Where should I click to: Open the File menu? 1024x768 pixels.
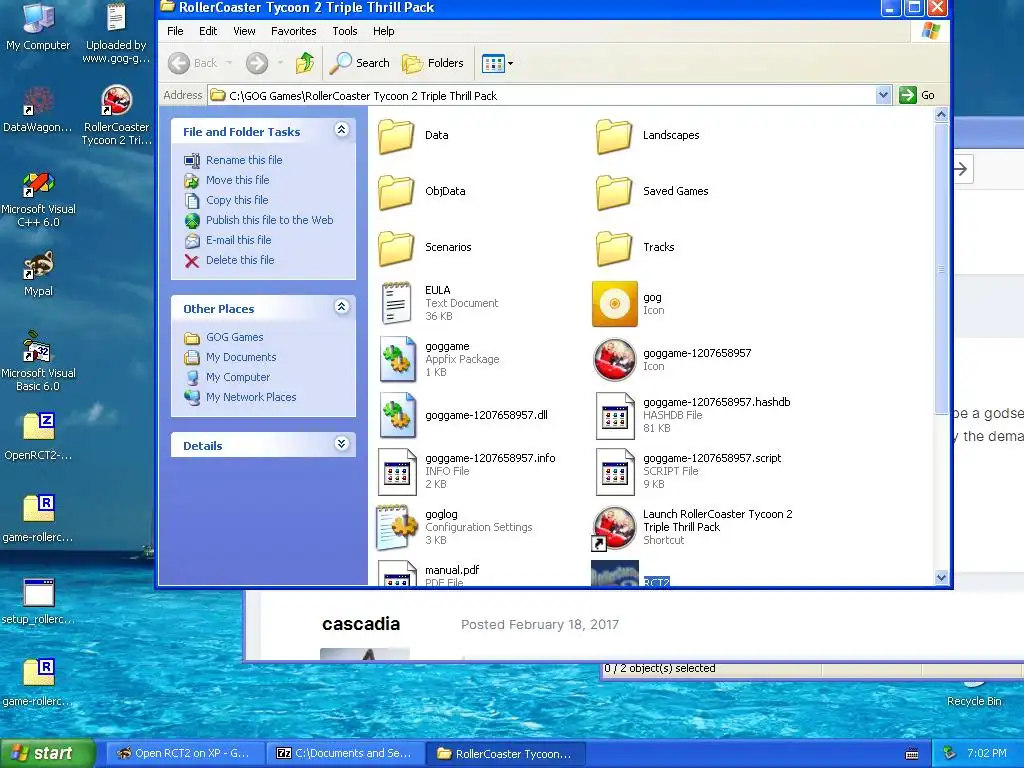click(175, 31)
